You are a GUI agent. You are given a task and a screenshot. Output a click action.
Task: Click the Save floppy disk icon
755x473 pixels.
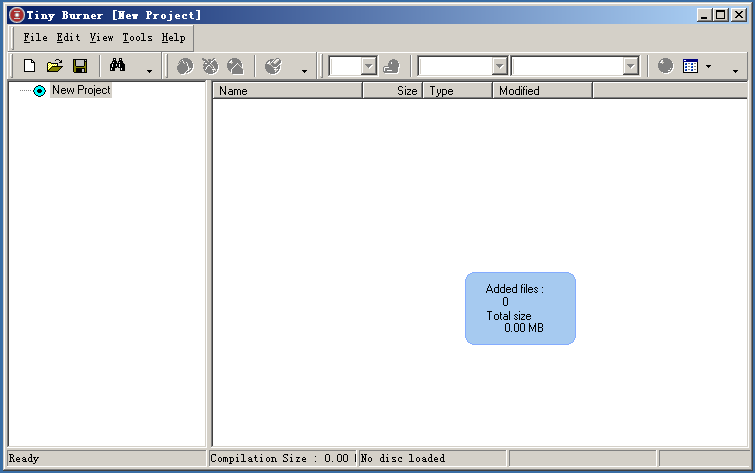pyautogui.click(x=80, y=66)
